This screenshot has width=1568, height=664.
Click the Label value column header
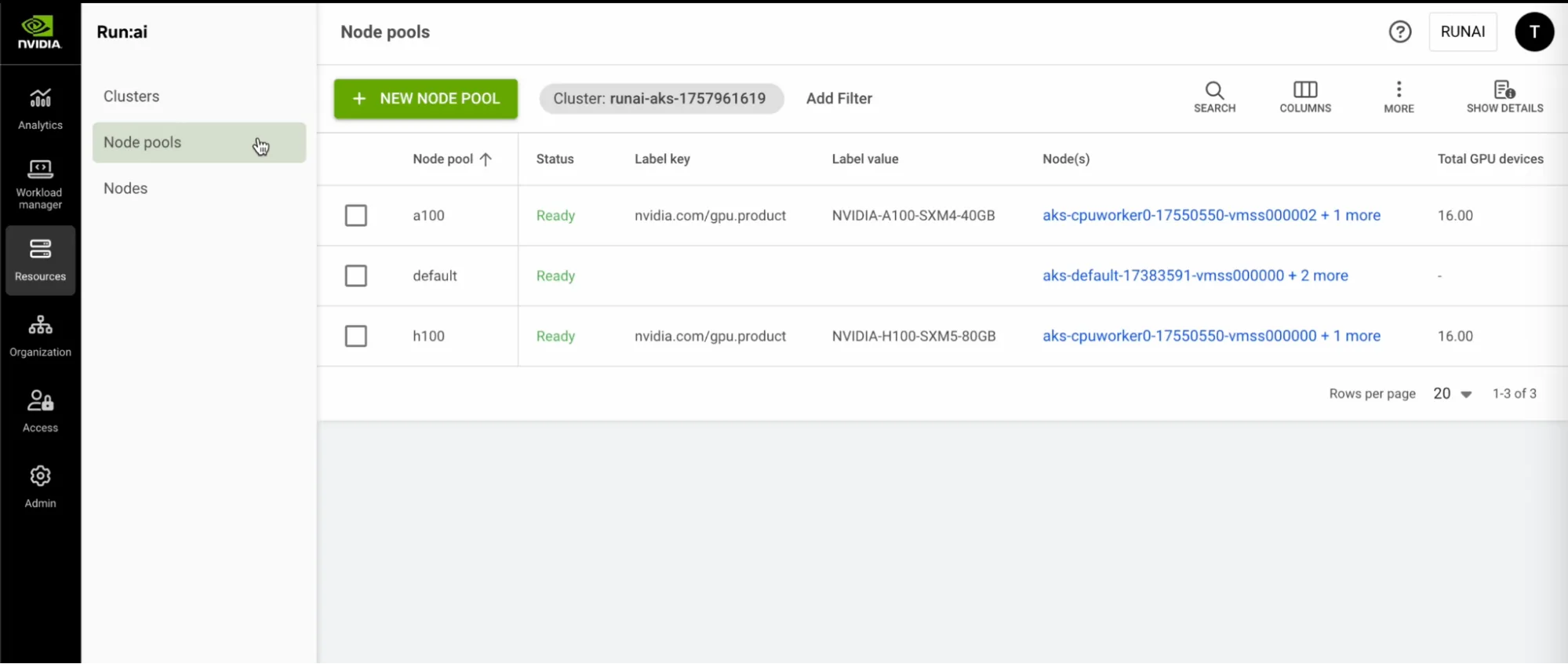coord(864,159)
